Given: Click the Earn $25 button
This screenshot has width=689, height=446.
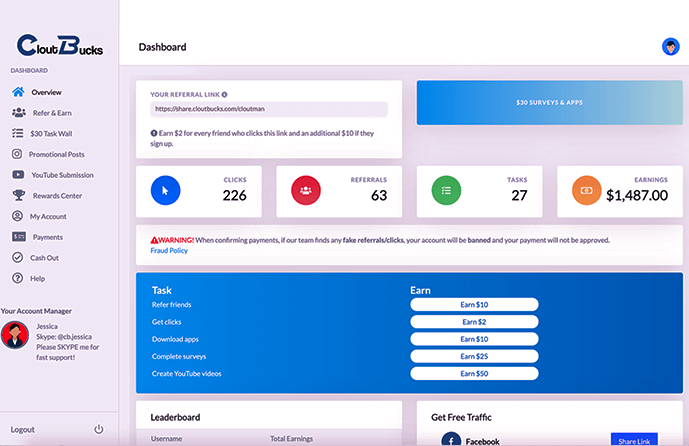Looking at the screenshot, I should (474, 356).
